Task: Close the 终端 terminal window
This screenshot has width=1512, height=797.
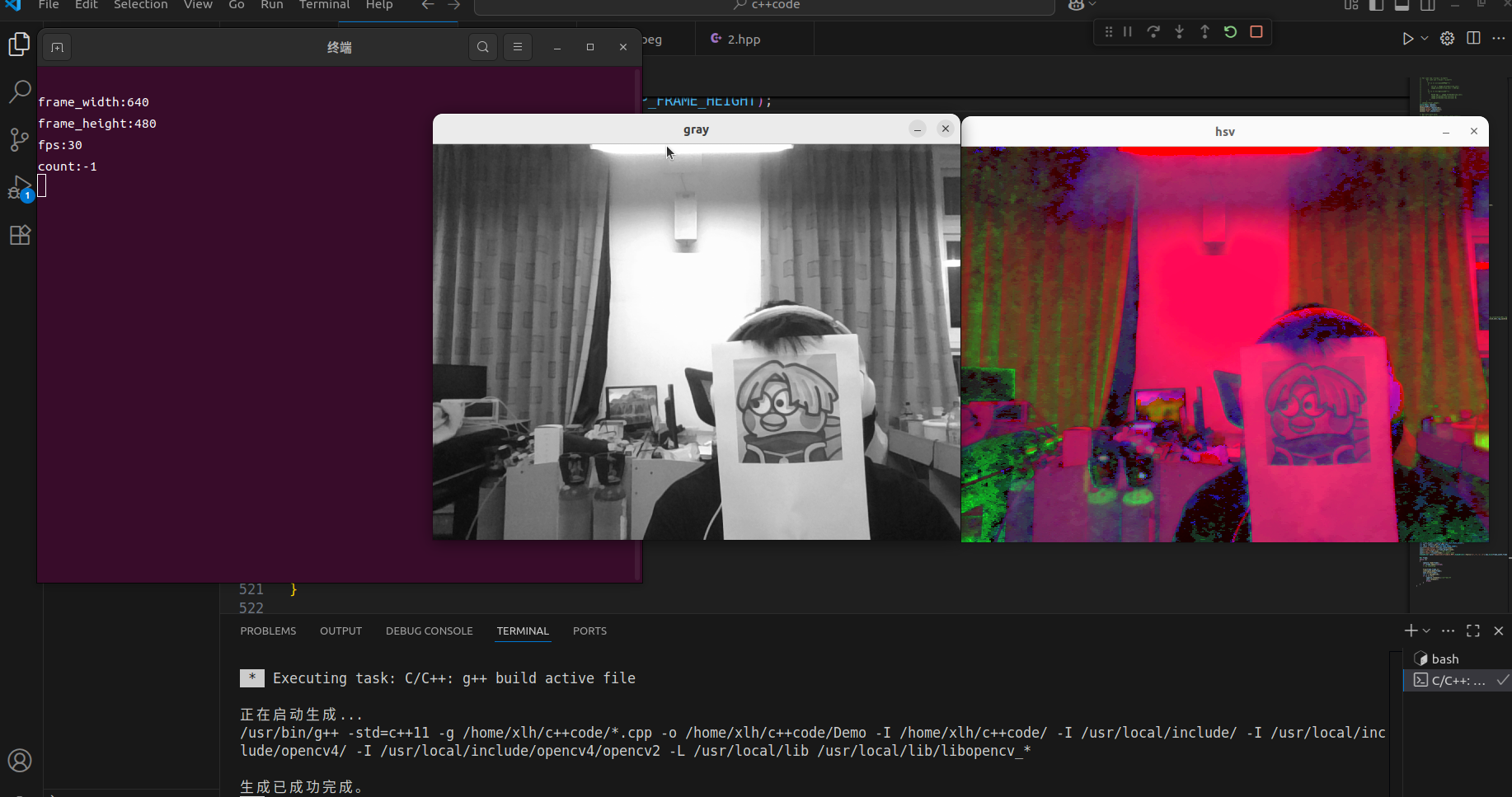Action: 623,47
